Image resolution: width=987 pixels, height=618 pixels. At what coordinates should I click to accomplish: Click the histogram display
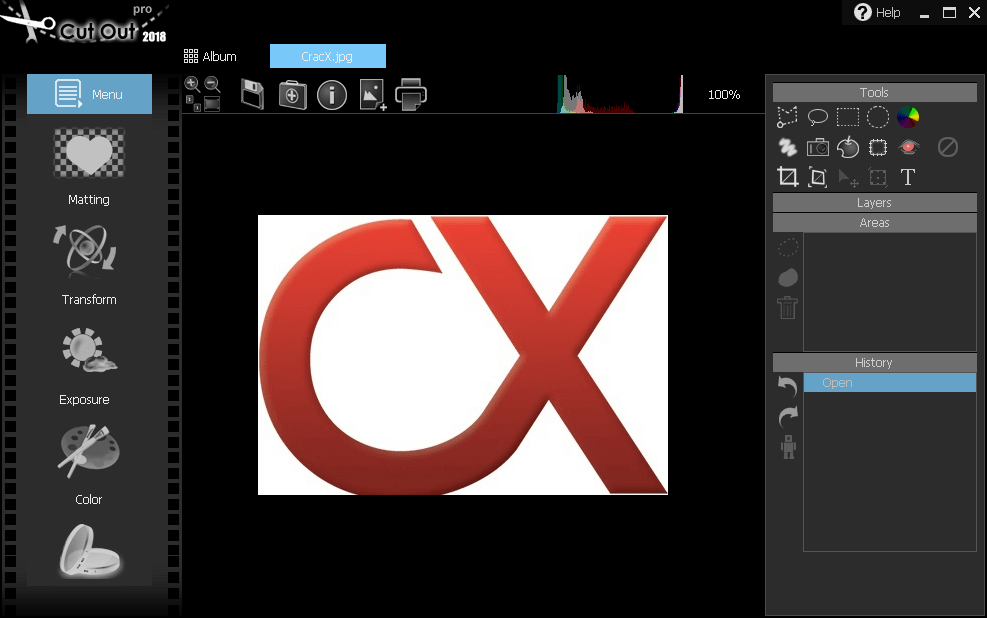[620, 94]
